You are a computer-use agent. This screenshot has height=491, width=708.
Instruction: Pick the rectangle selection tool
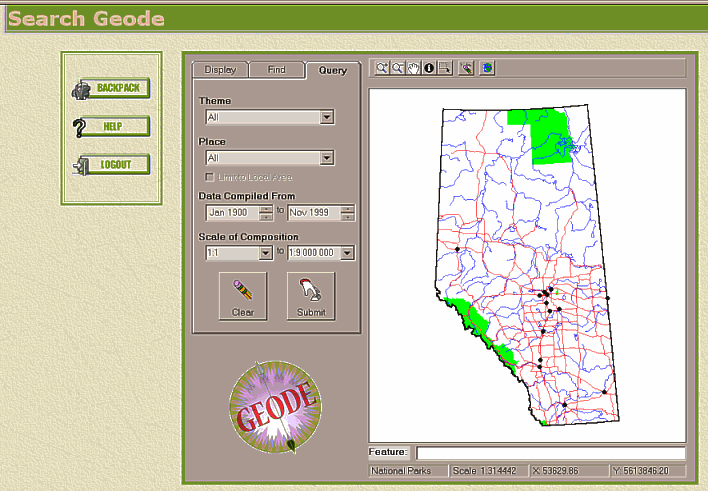coord(444,68)
